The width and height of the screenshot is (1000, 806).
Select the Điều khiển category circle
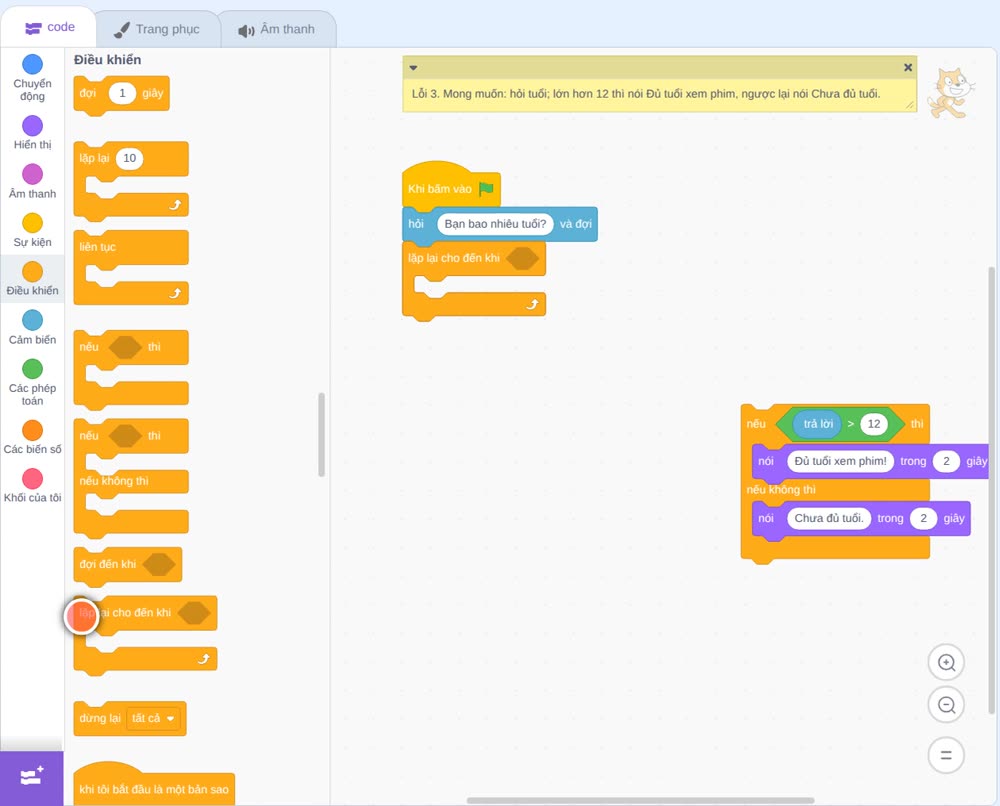33,272
